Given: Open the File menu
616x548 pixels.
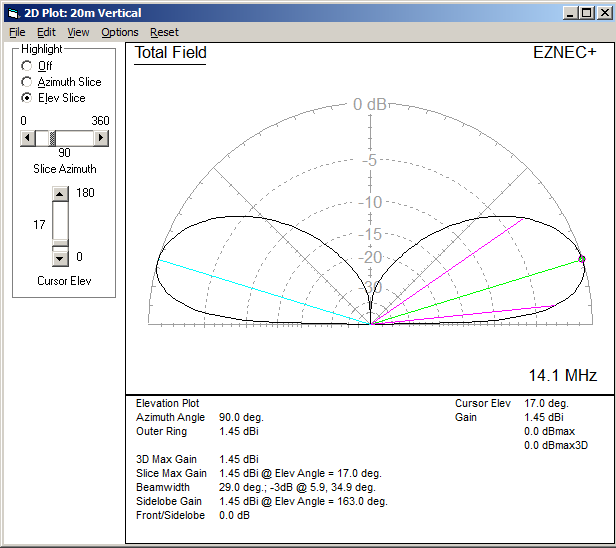Looking at the screenshot, I should (x=17, y=32).
